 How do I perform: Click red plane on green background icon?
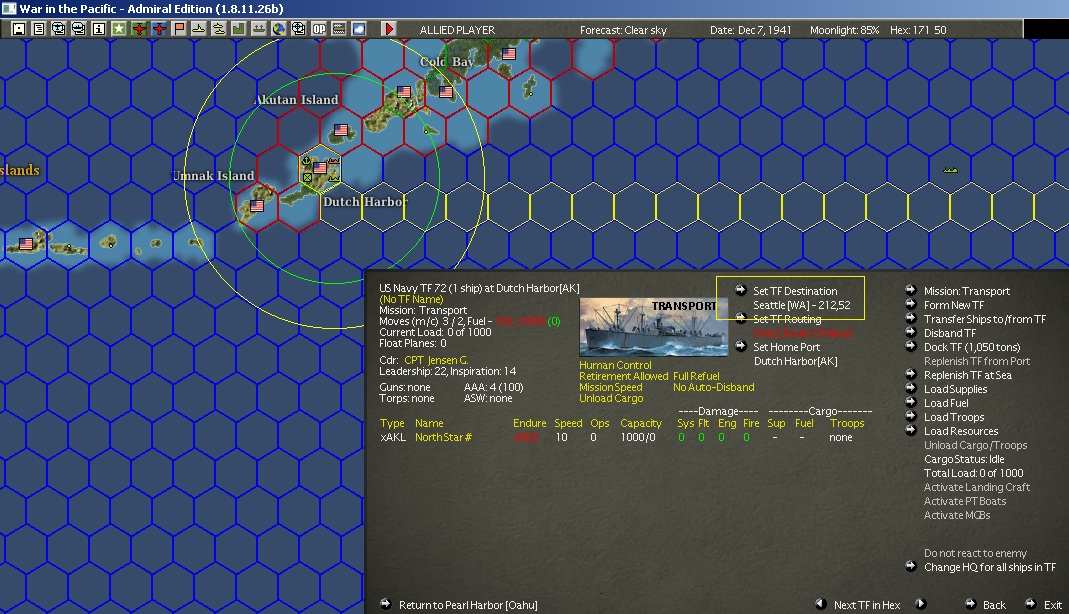(x=139, y=29)
